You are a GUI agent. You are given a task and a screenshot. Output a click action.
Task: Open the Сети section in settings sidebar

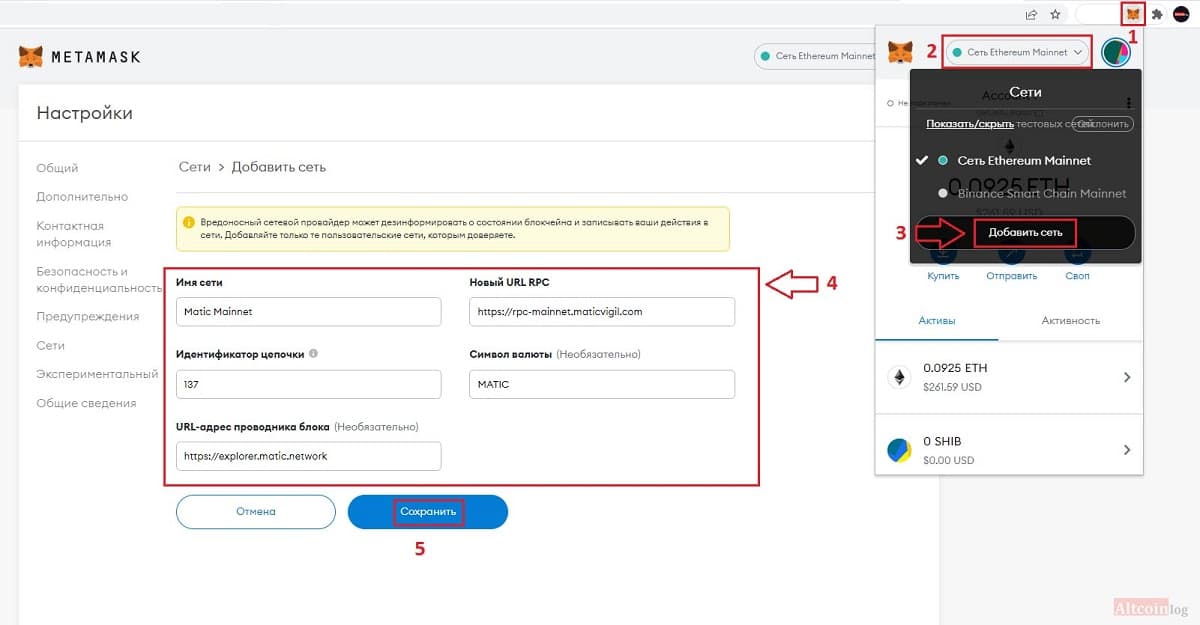click(51, 345)
